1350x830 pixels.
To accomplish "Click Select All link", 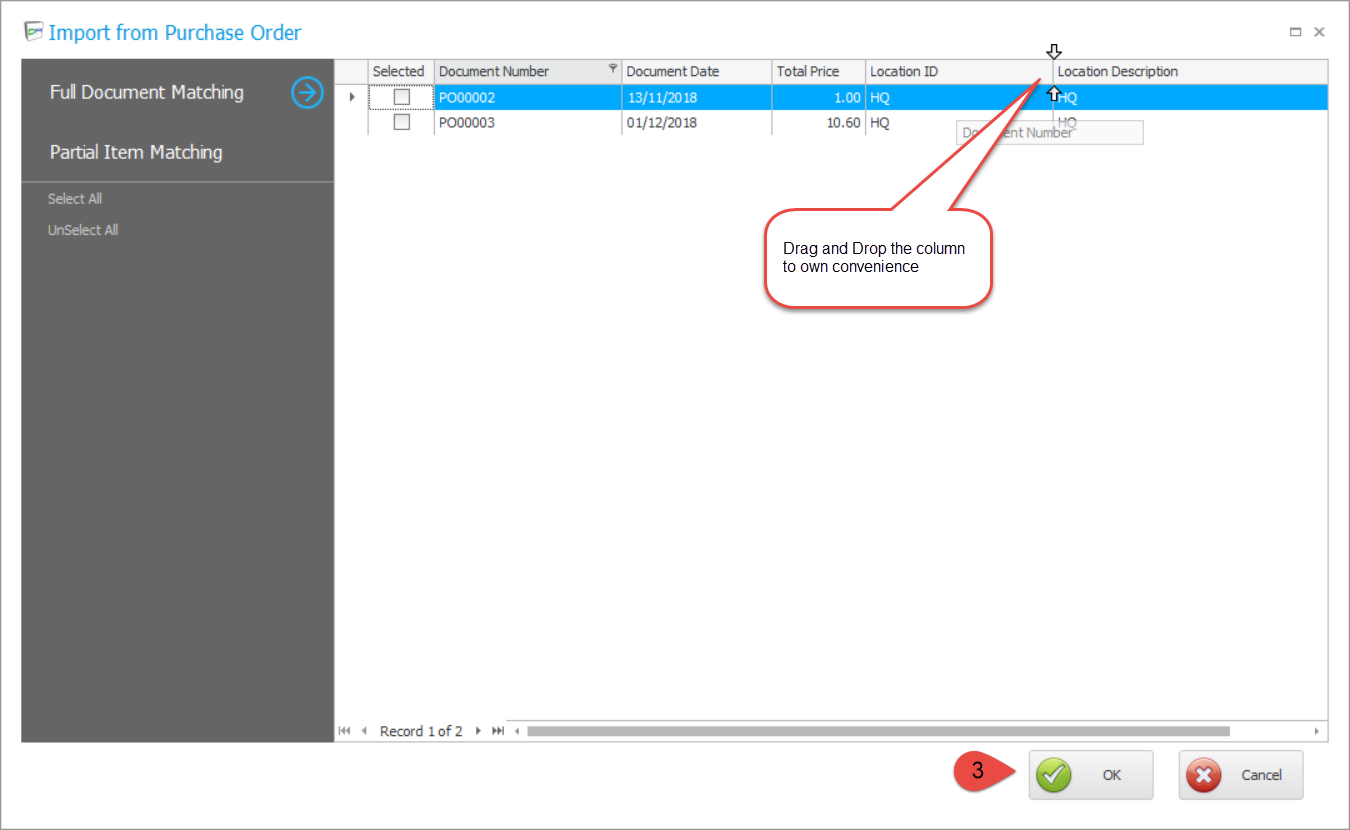I will pos(75,199).
